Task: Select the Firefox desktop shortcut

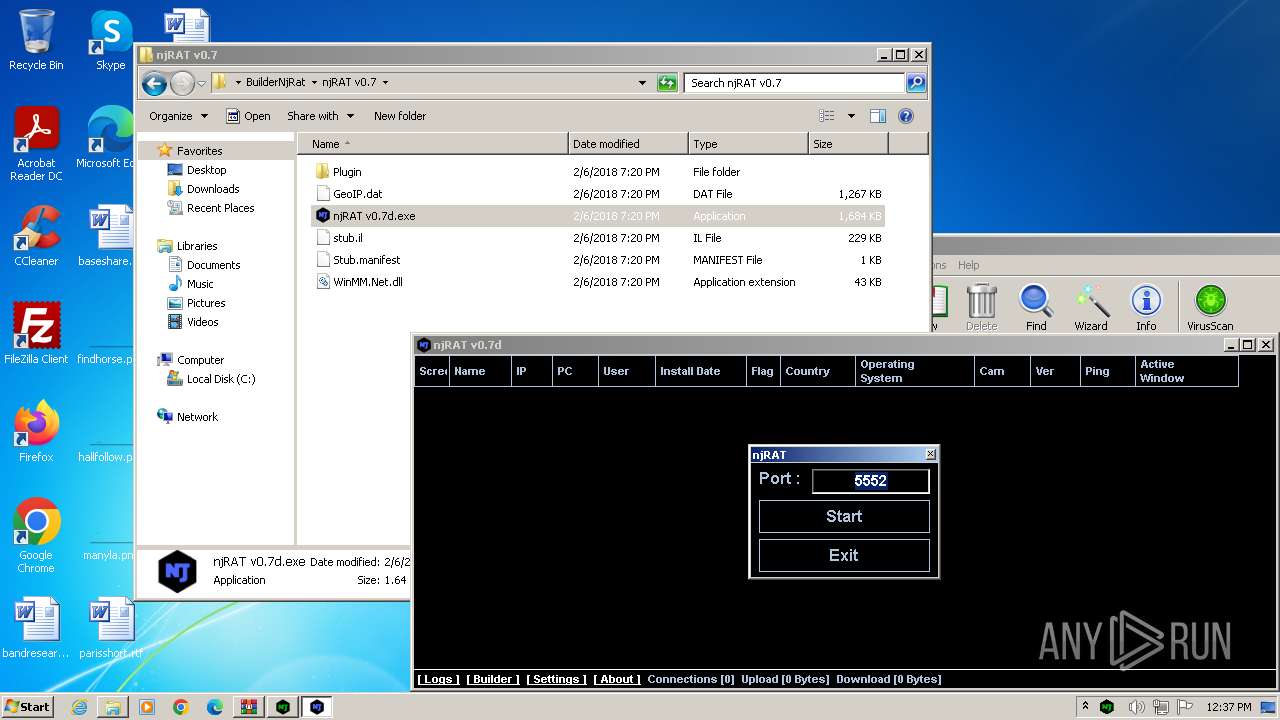Action: [x=36, y=432]
